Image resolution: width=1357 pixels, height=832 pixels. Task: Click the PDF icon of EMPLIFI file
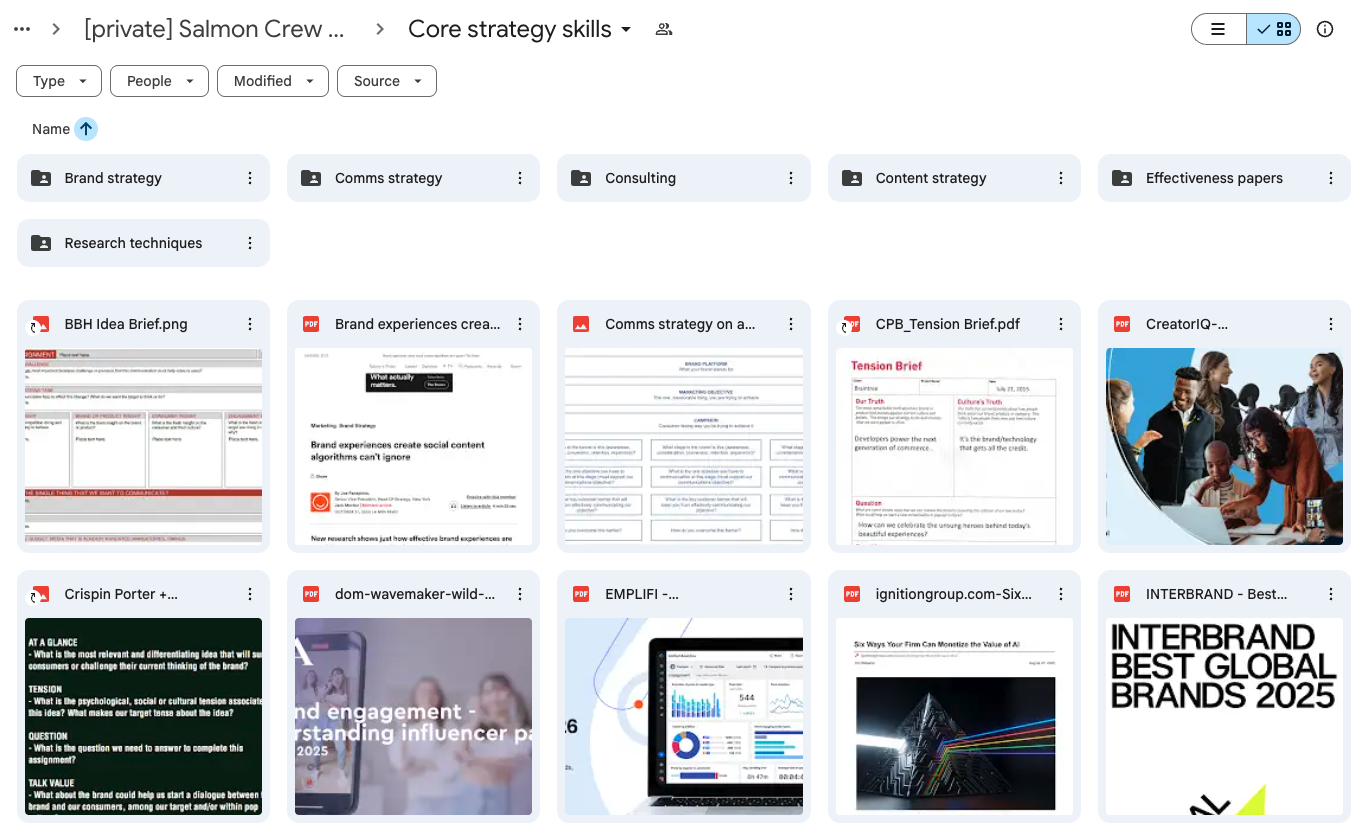(581, 594)
